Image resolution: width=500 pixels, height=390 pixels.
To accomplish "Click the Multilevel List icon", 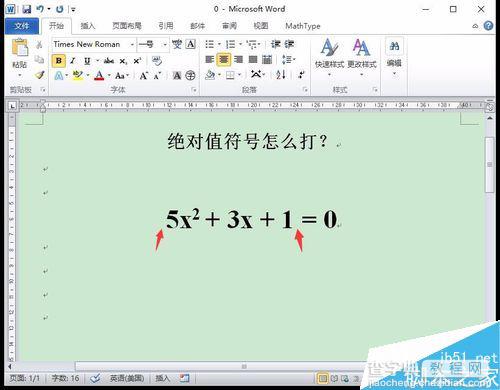I will pos(252,44).
